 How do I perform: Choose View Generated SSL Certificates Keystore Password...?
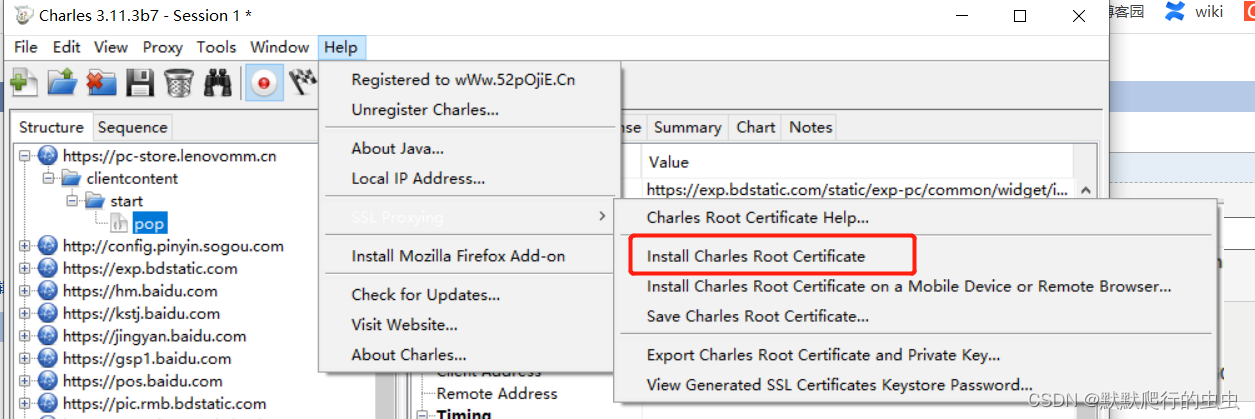(915, 385)
